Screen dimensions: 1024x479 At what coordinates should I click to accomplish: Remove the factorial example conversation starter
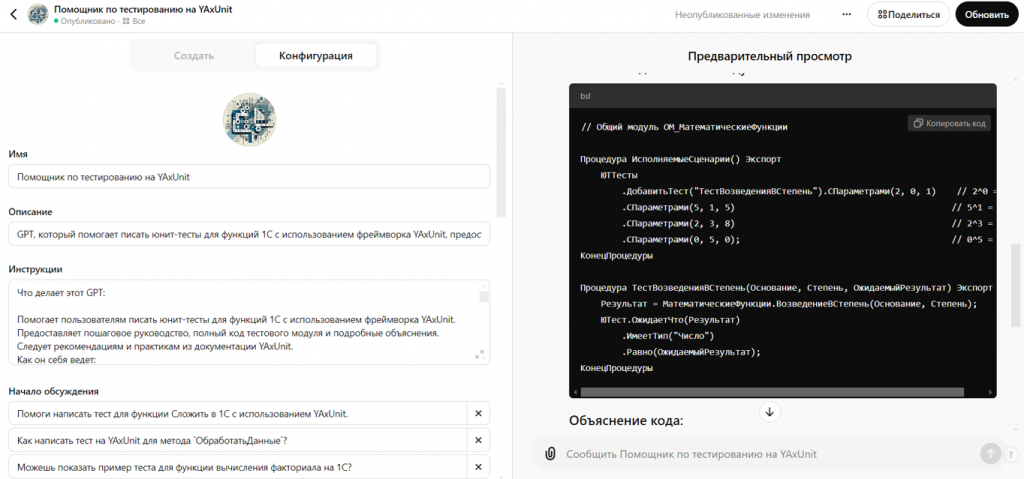[478, 467]
